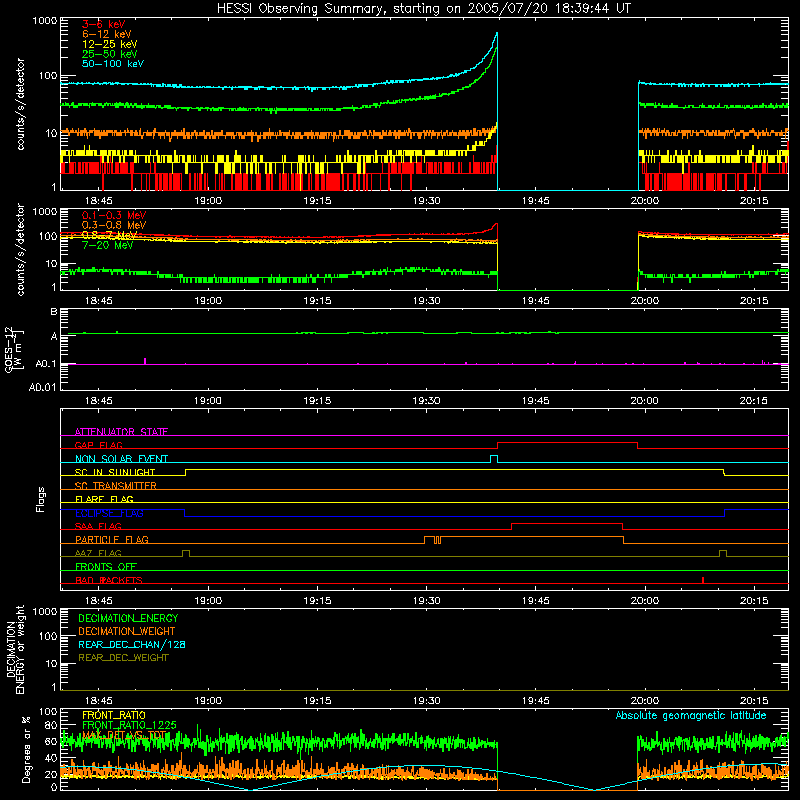Click the Absolute geomagnetic latitude label
The image size is (800, 800).
(x=691, y=716)
